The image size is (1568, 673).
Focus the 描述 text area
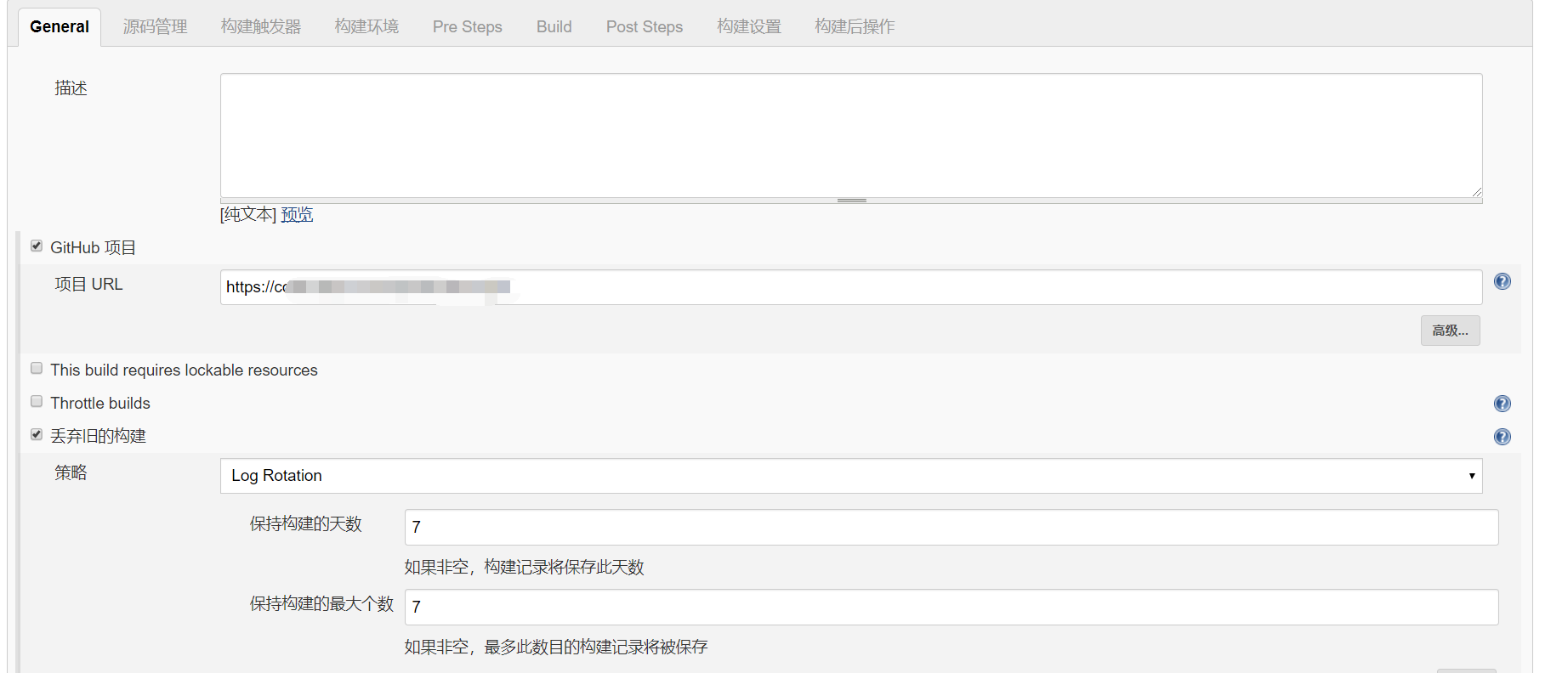pyautogui.click(x=851, y=136)
